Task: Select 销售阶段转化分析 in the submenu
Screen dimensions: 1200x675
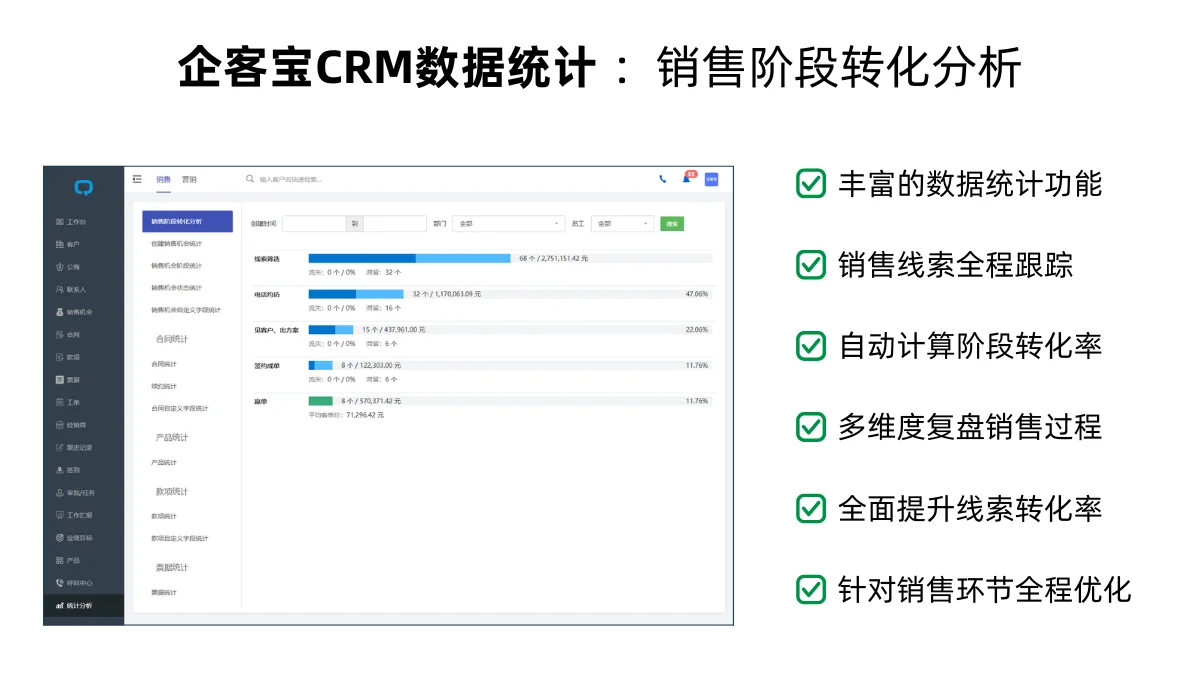Action: click(x=188, y=221)
